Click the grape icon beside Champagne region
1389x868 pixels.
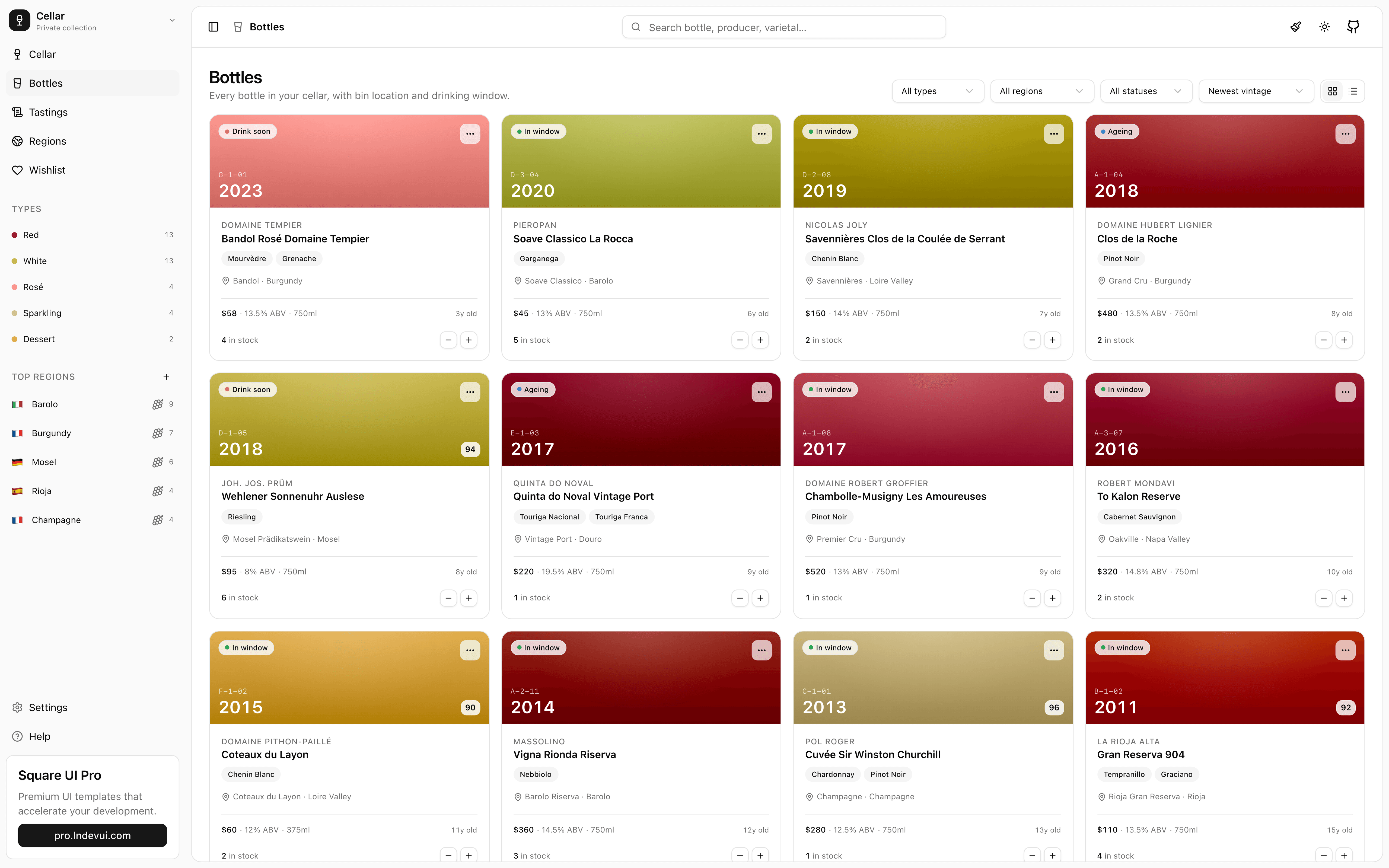pyautogui.click(x=158, y=520)
